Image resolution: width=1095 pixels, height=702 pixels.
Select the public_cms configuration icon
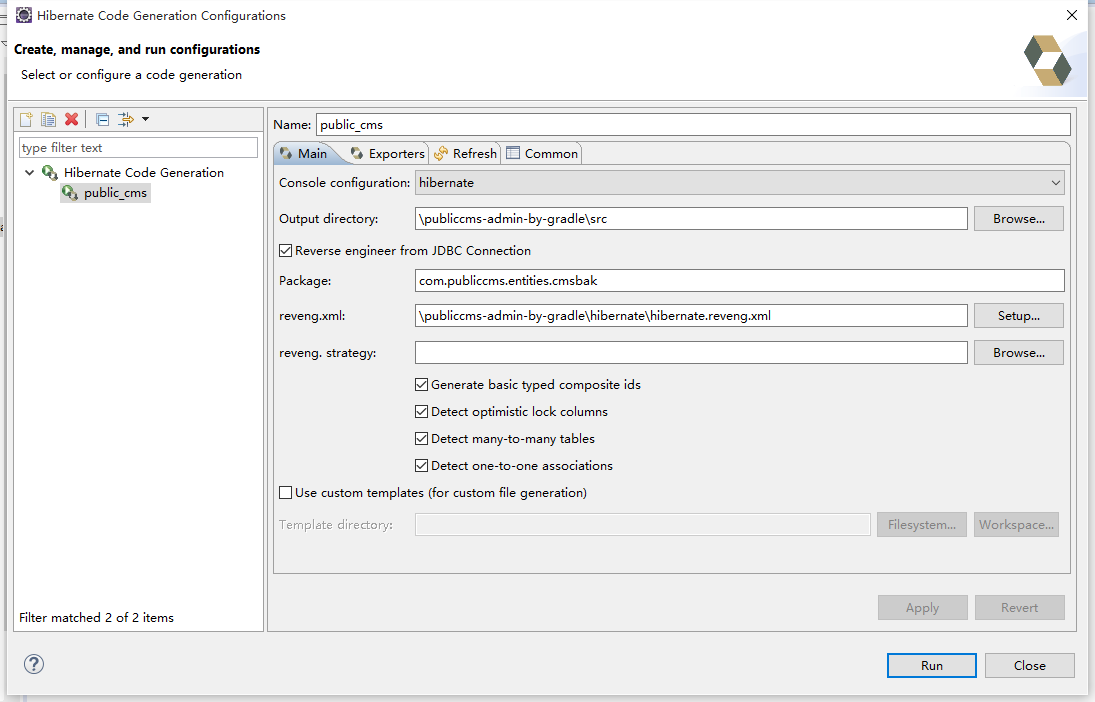[70, 193]
